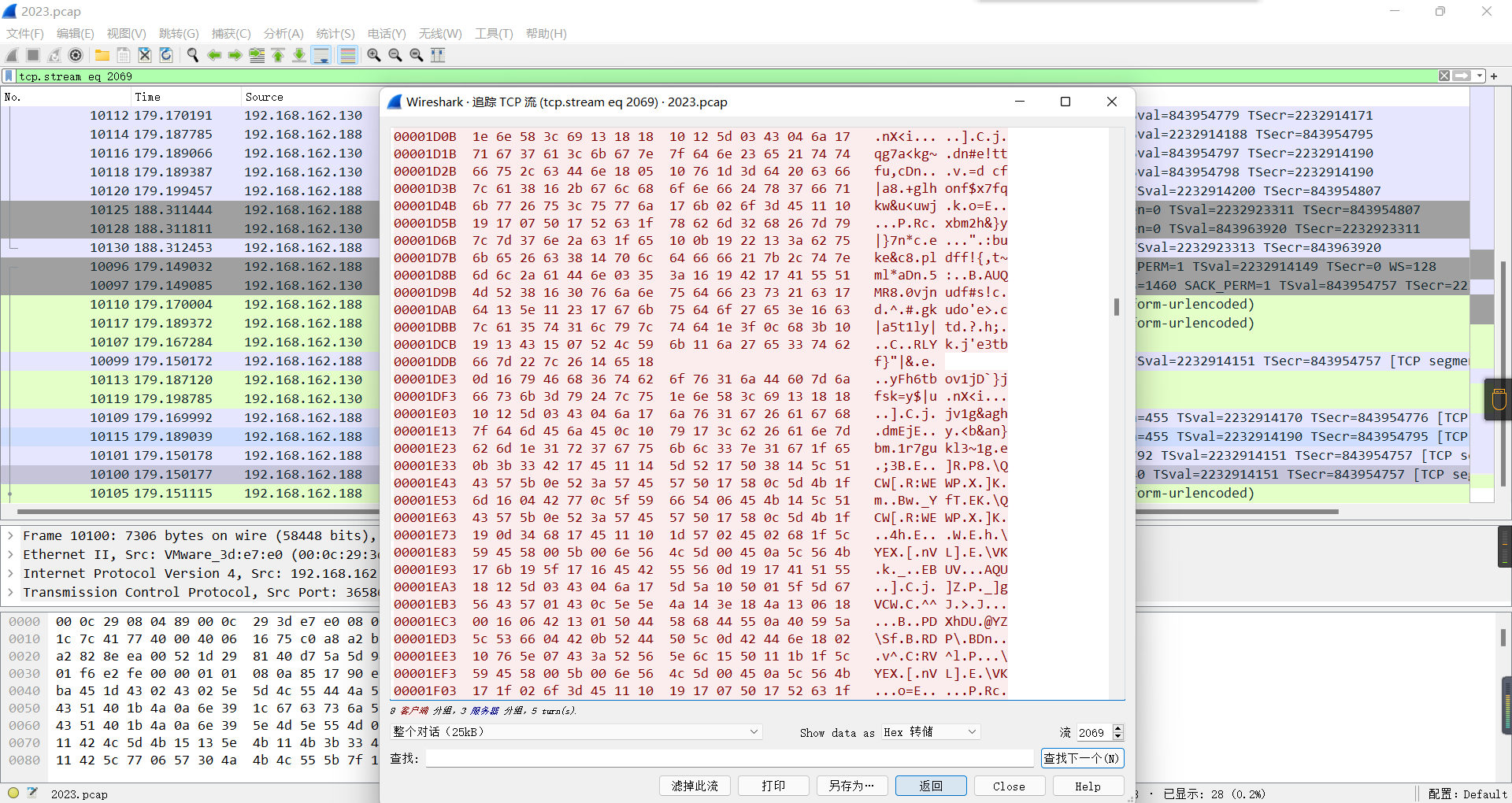Go forward in packet history
The width and height of the screenshot is (1512, 803).
(235, 55)
